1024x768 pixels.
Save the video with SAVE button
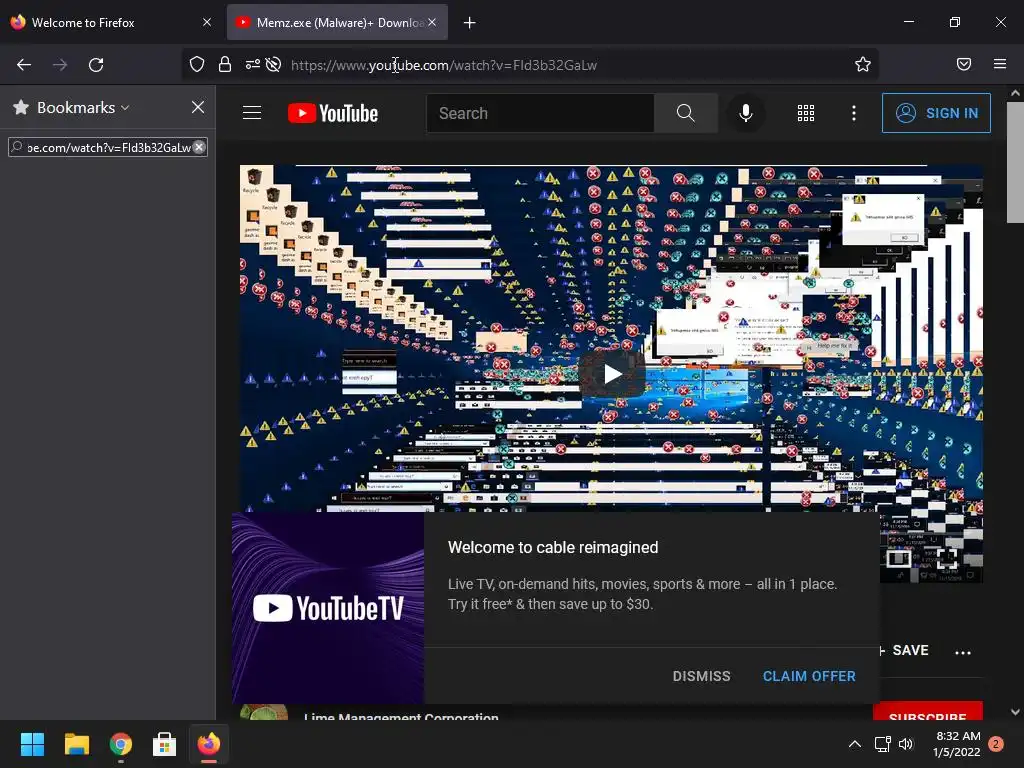[x=903, y=650]
